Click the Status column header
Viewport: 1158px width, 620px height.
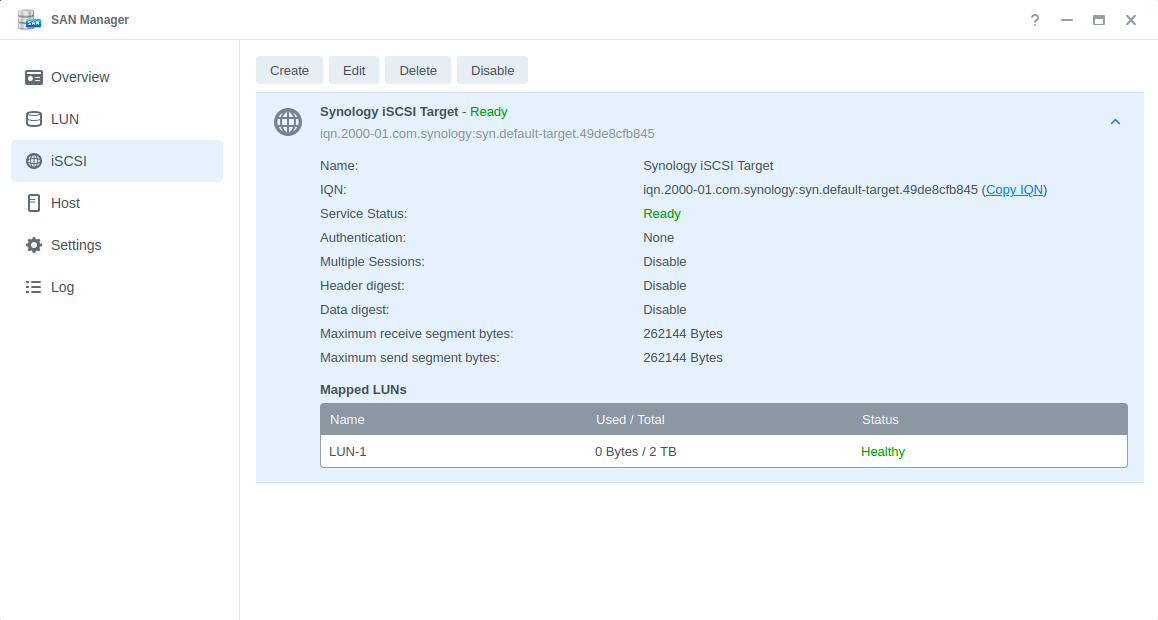coord(880,420)
